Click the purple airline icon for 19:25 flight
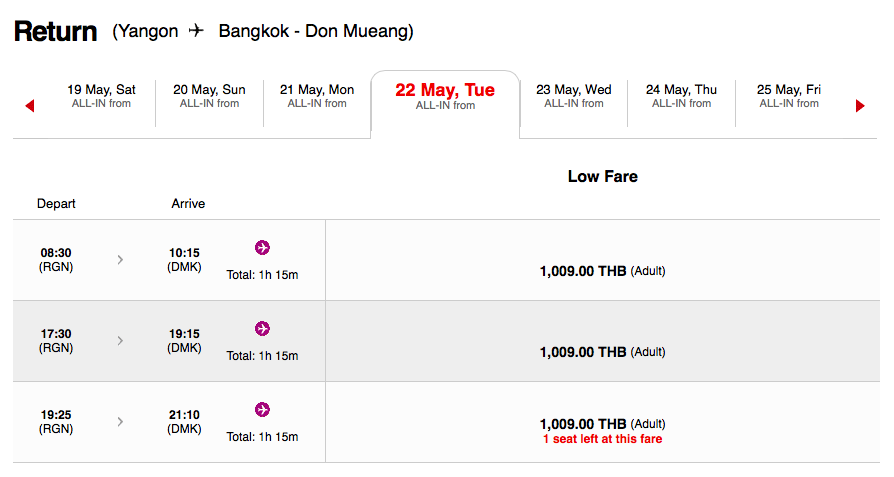 click(x=262, y=410)
